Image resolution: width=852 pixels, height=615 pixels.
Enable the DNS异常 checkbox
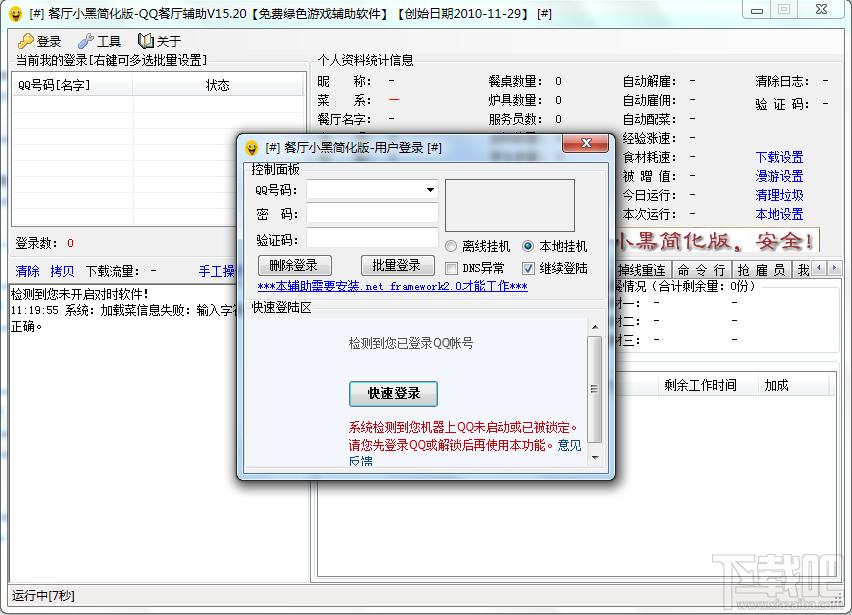[451, 268]
